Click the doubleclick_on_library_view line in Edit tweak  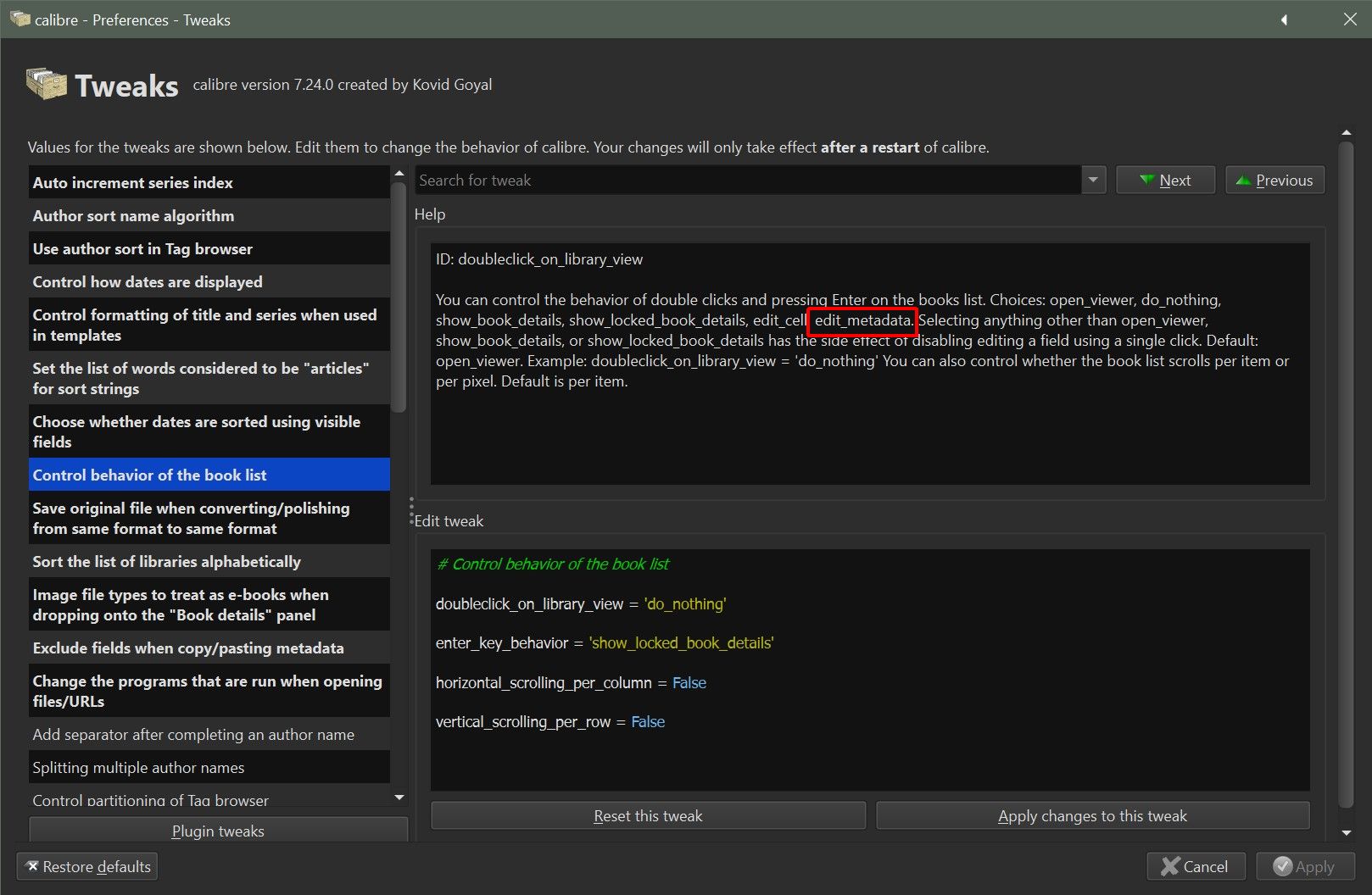pos(581,603)
